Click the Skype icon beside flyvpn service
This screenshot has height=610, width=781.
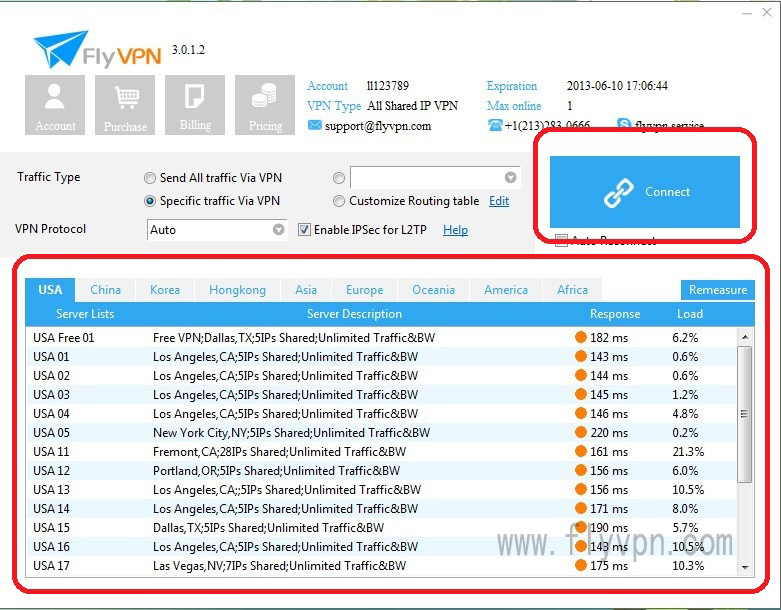tap(624, 122)
